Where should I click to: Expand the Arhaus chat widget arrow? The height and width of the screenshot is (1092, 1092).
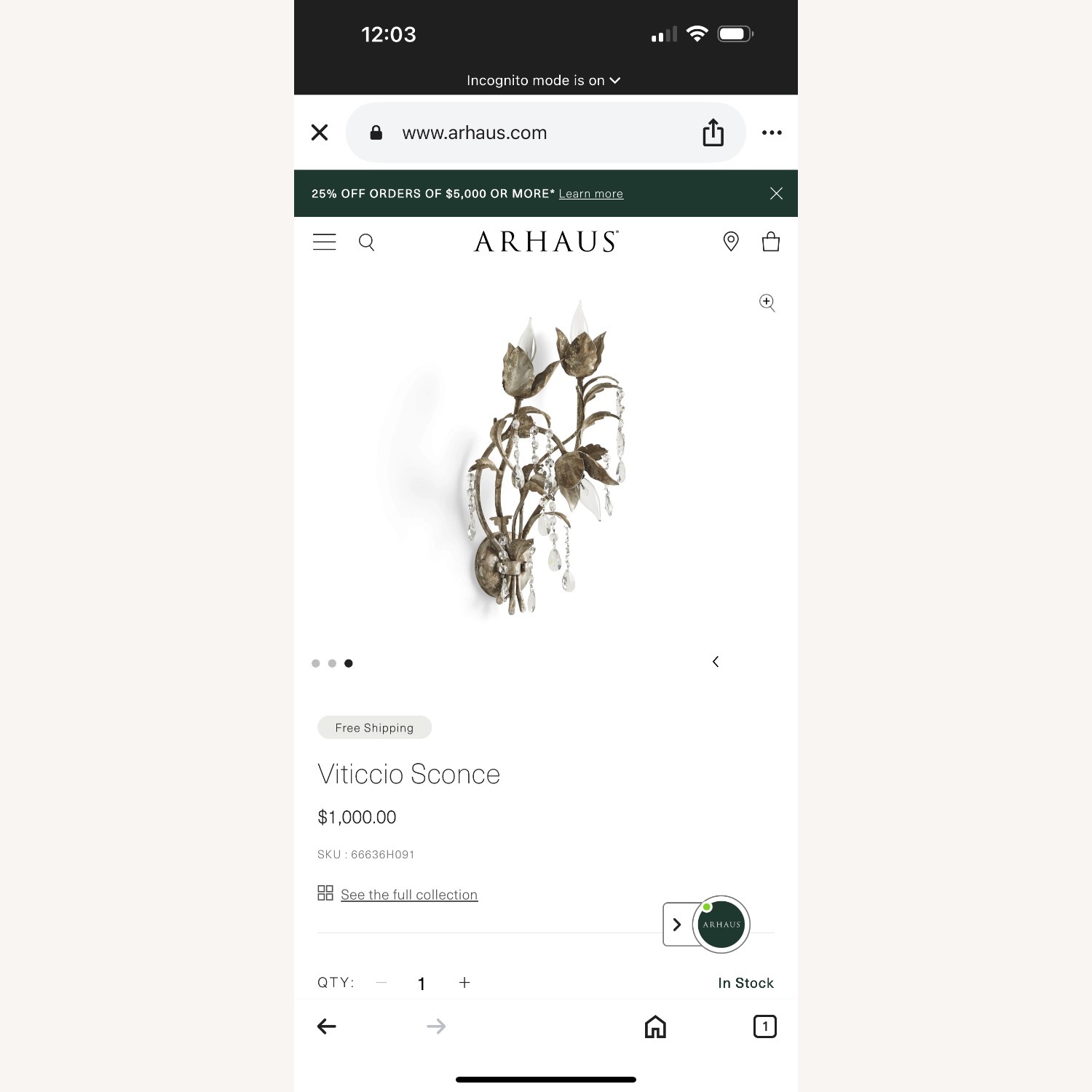coord(677,925)
